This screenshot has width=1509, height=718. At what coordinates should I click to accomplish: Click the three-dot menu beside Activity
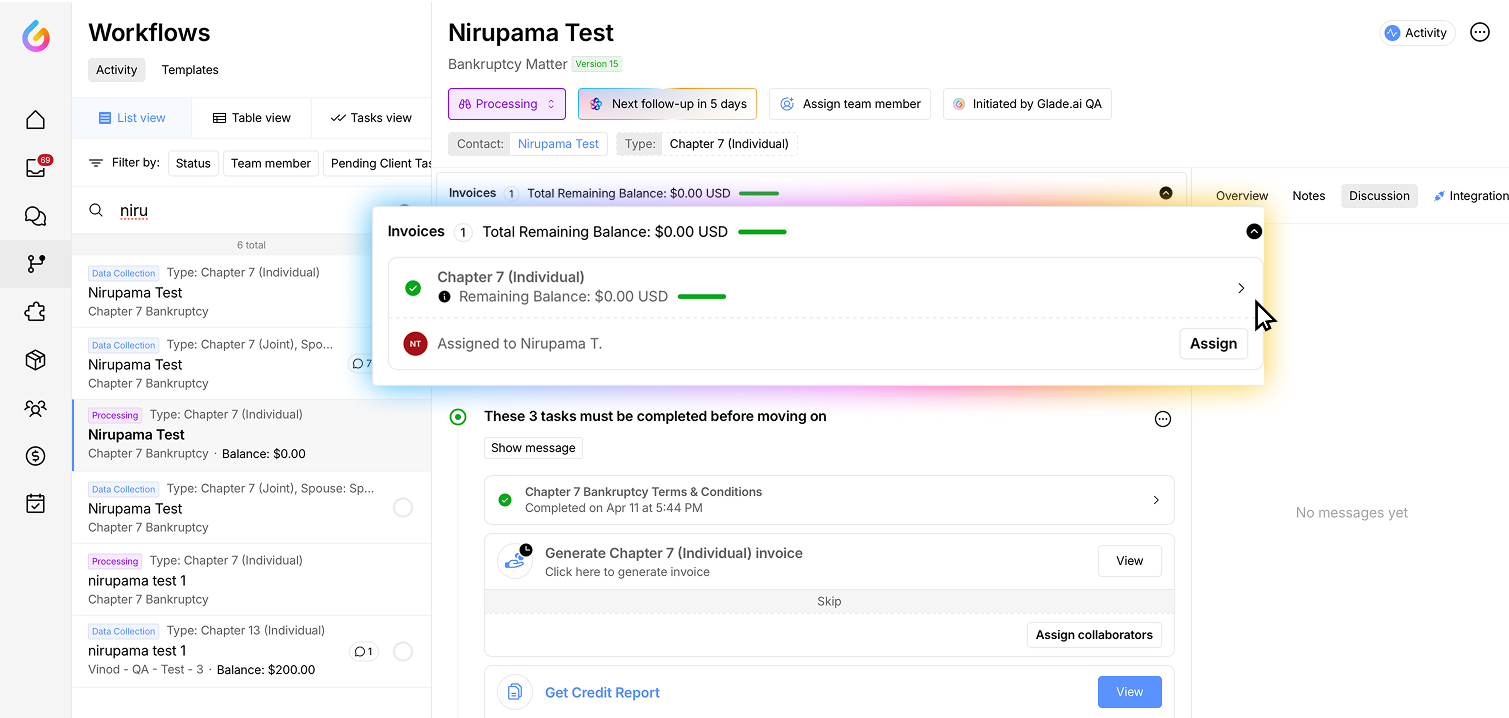pyautogui.click(x=1480, y=33)
